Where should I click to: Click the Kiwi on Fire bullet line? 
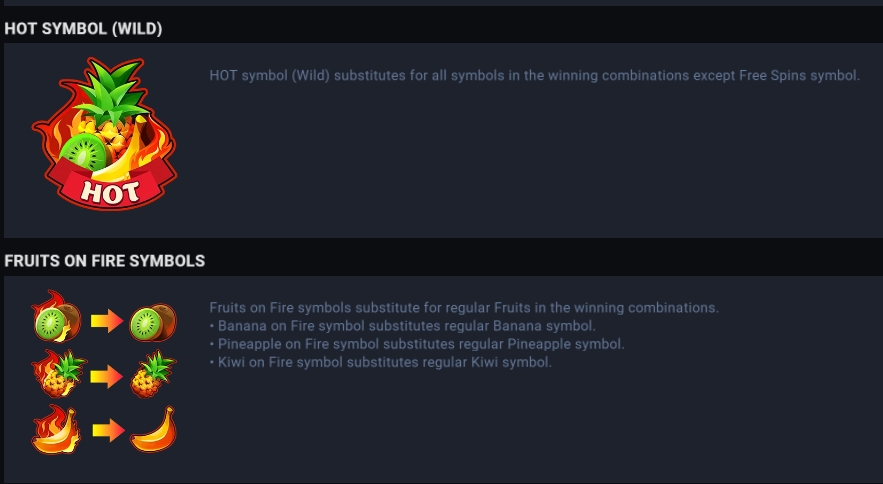(381, 362)
